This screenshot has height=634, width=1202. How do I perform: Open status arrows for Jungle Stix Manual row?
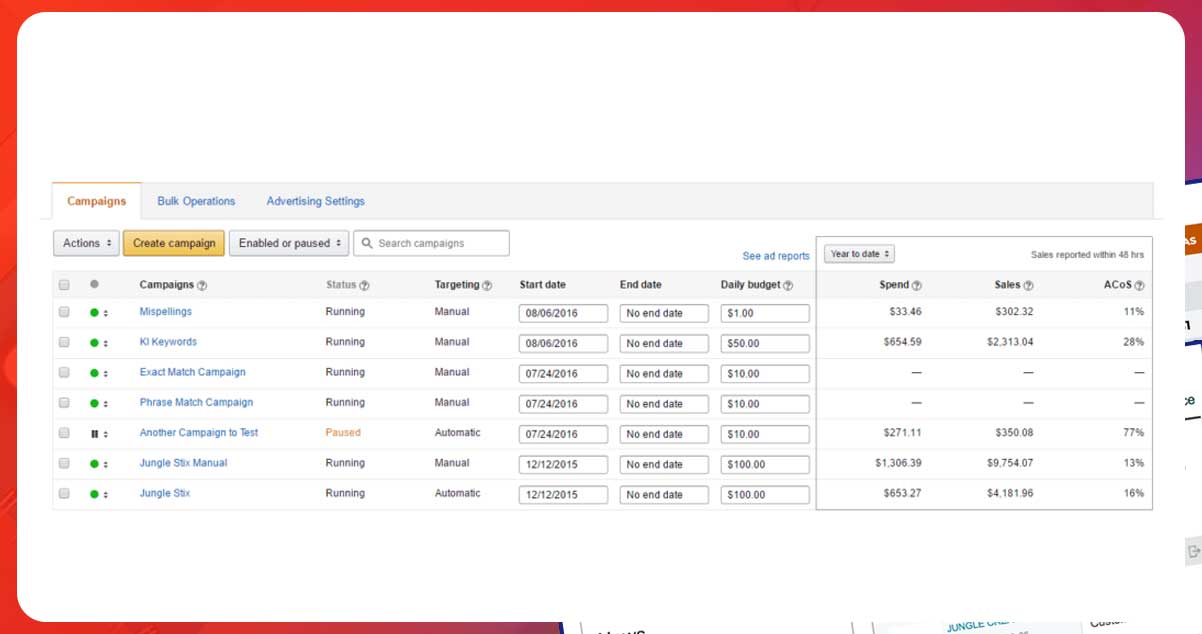[x=106, y=464]
